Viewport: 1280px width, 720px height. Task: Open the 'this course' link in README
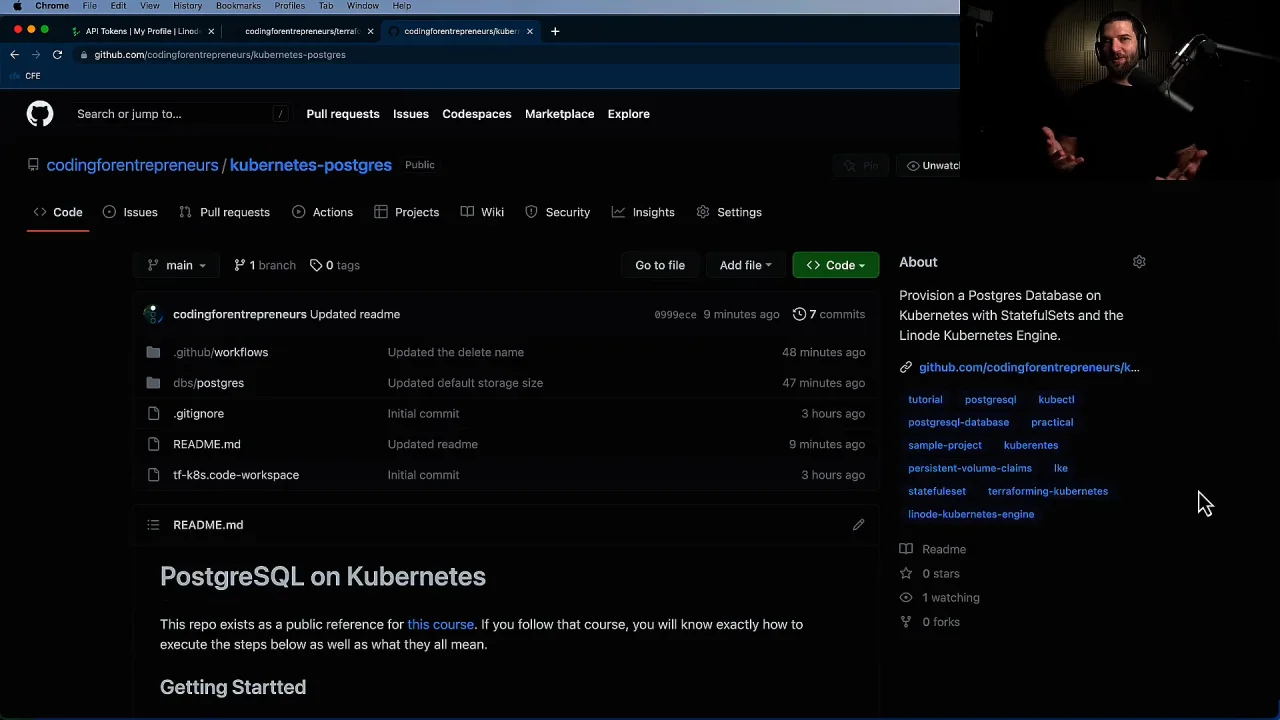[440, 624]
